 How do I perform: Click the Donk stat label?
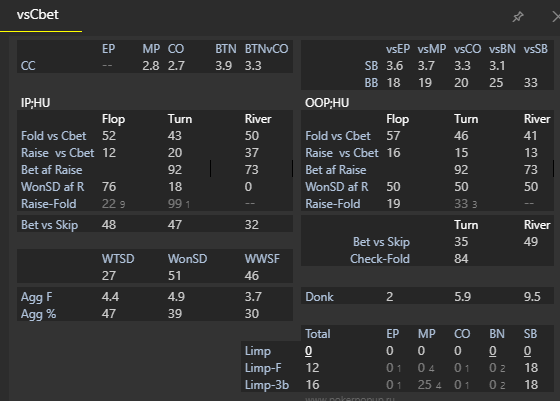[319, 297]
